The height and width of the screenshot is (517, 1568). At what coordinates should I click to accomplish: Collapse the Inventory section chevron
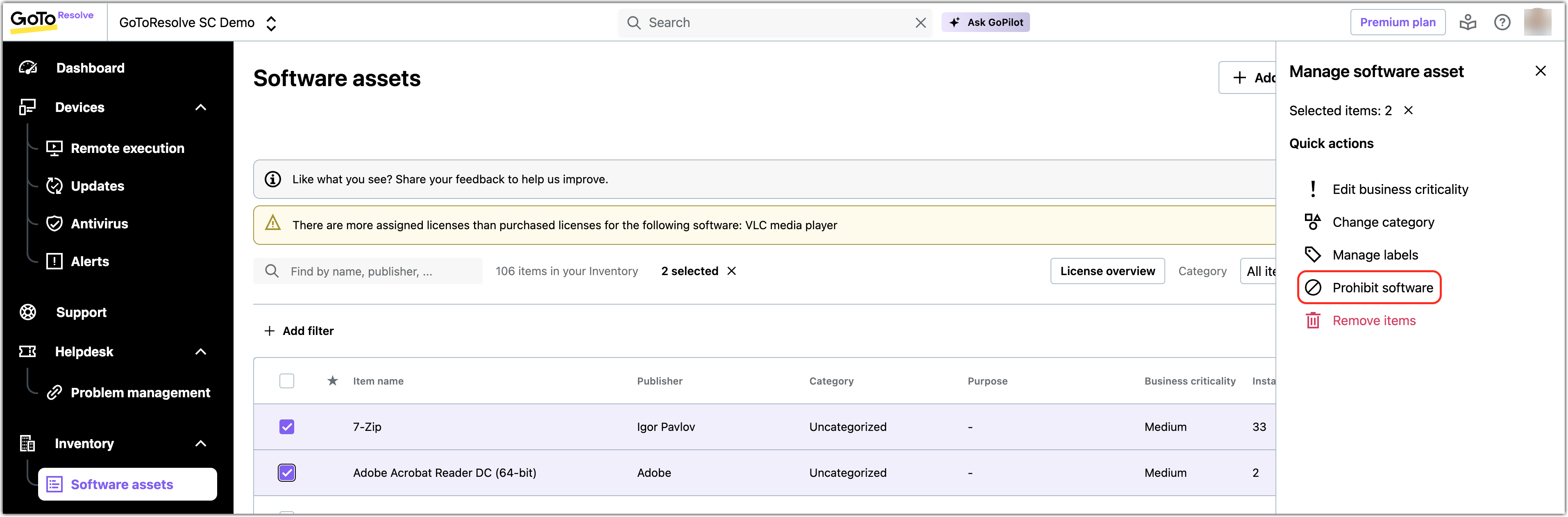[x=201, y=443]
